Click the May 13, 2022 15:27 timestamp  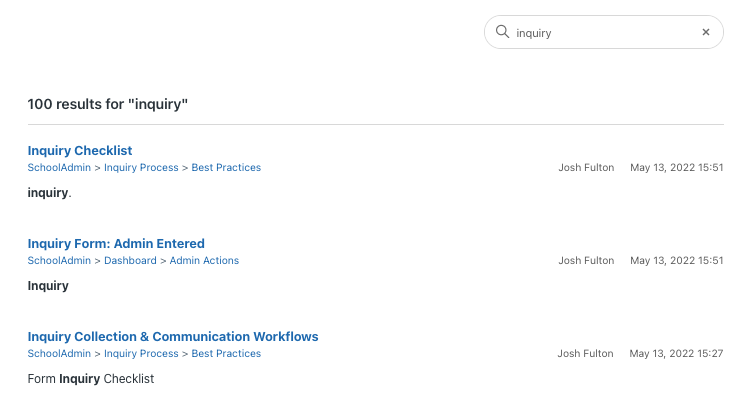tap(676, 354)
